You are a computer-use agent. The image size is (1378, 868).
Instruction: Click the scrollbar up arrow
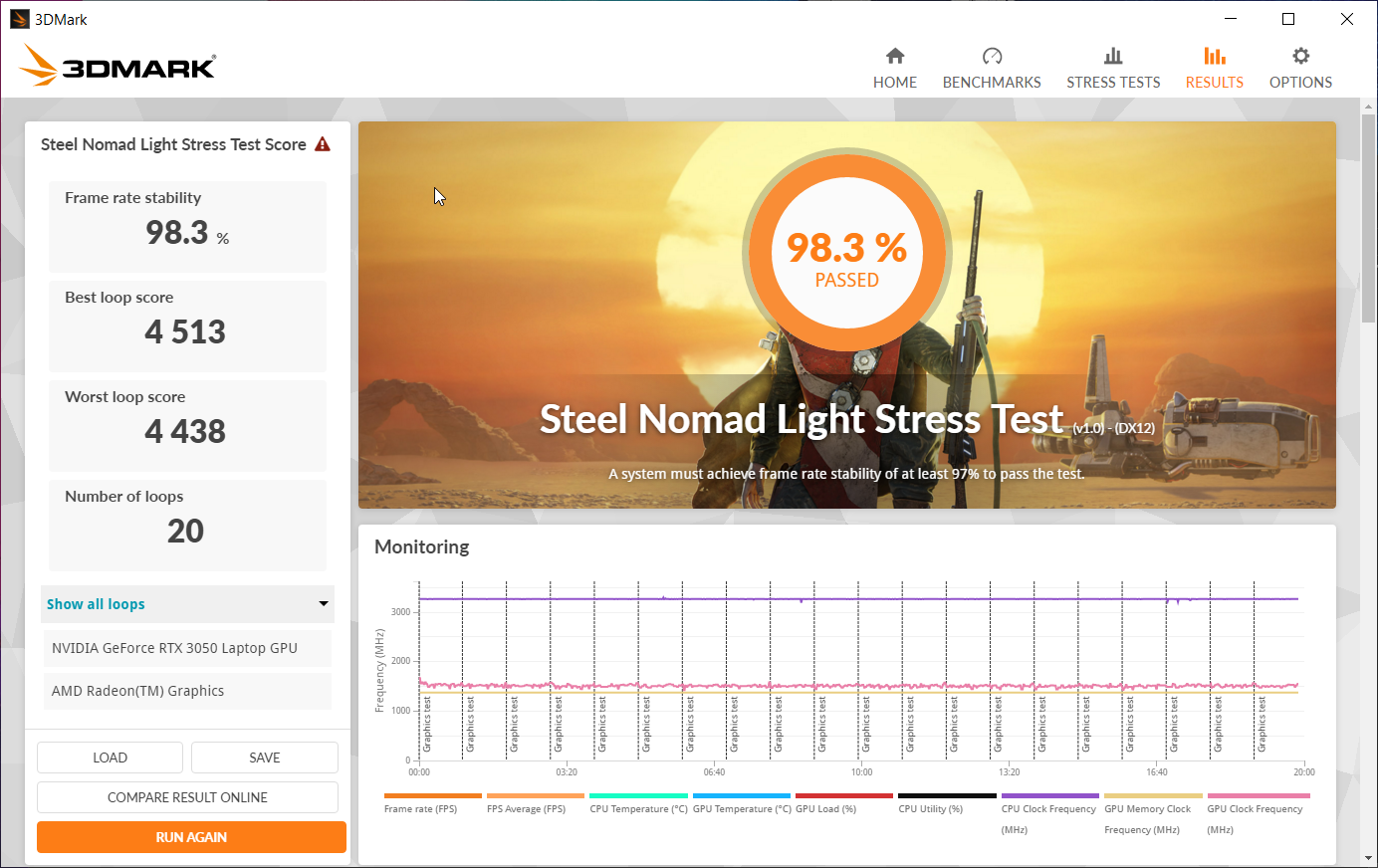[x=1369, y=106]
